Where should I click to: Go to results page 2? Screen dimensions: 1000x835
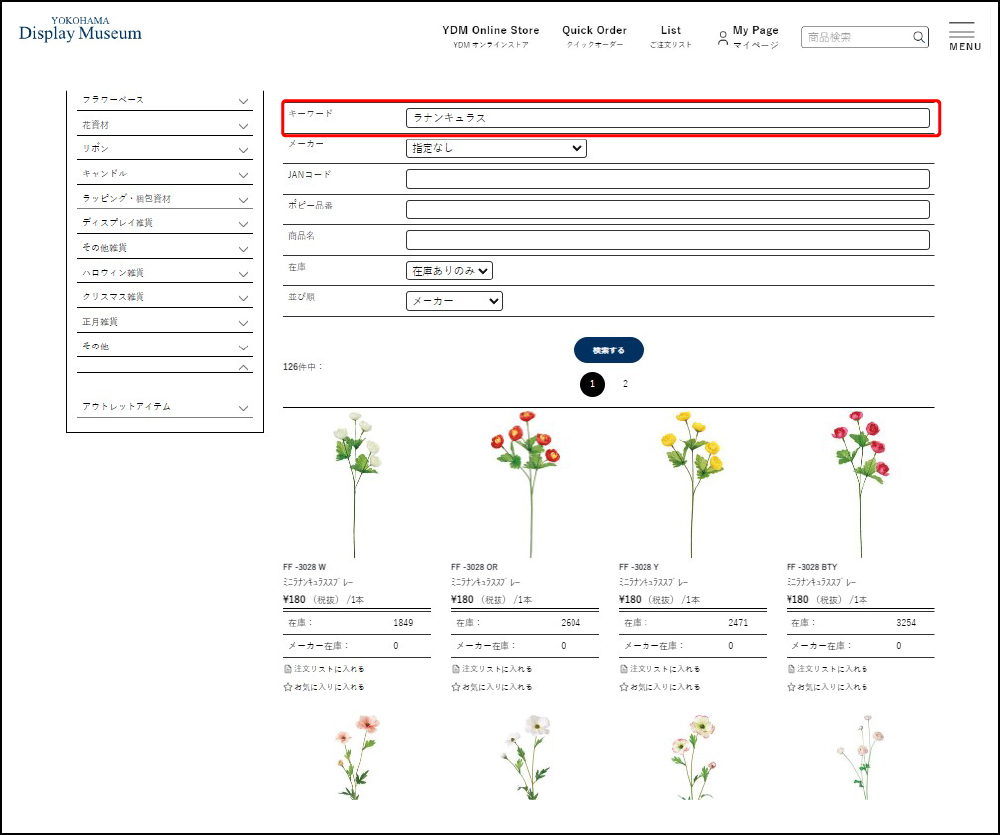click(x=625, y=384)
